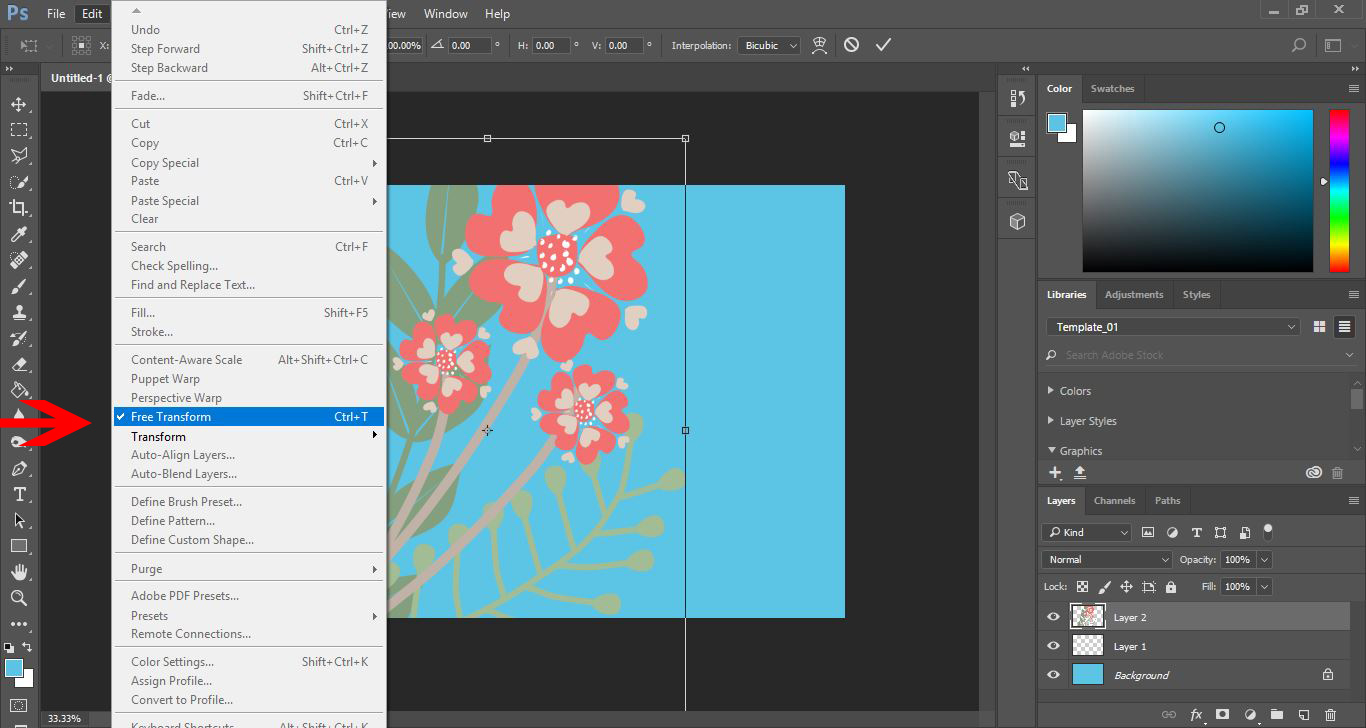1366x728 pixels.
Task: Commit transform with the checkmark icon
Action: [x=883, y=45]
